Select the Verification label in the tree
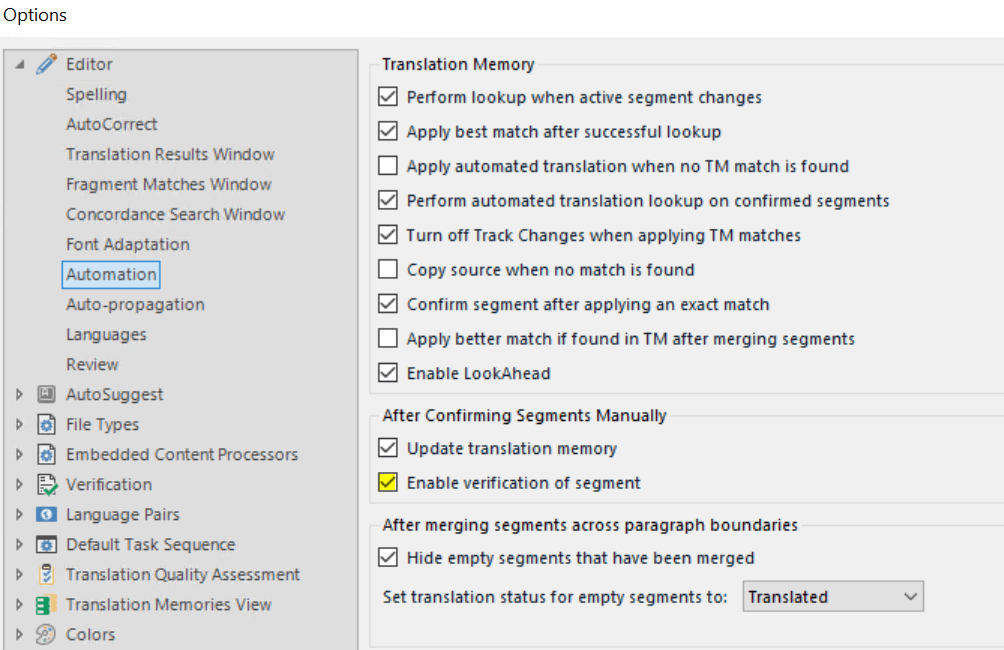The height and width of the screenshot is (650, 1004). [x=109, y=484]
